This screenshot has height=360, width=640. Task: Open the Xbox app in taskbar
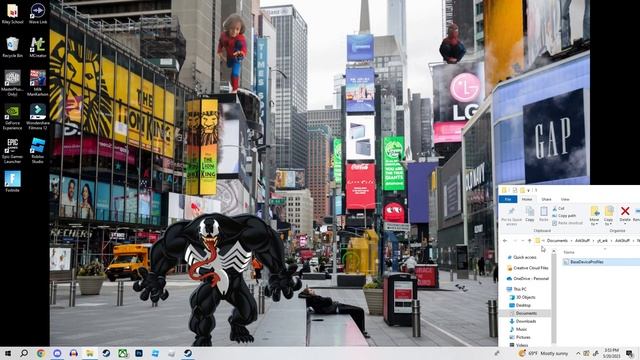point(122,353)
